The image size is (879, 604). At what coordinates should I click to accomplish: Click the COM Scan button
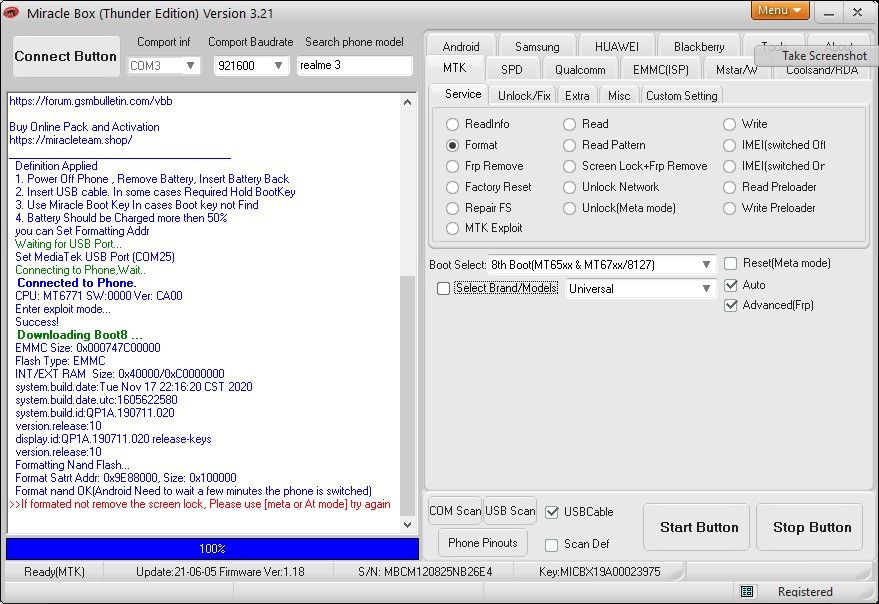tap(455, 511)
